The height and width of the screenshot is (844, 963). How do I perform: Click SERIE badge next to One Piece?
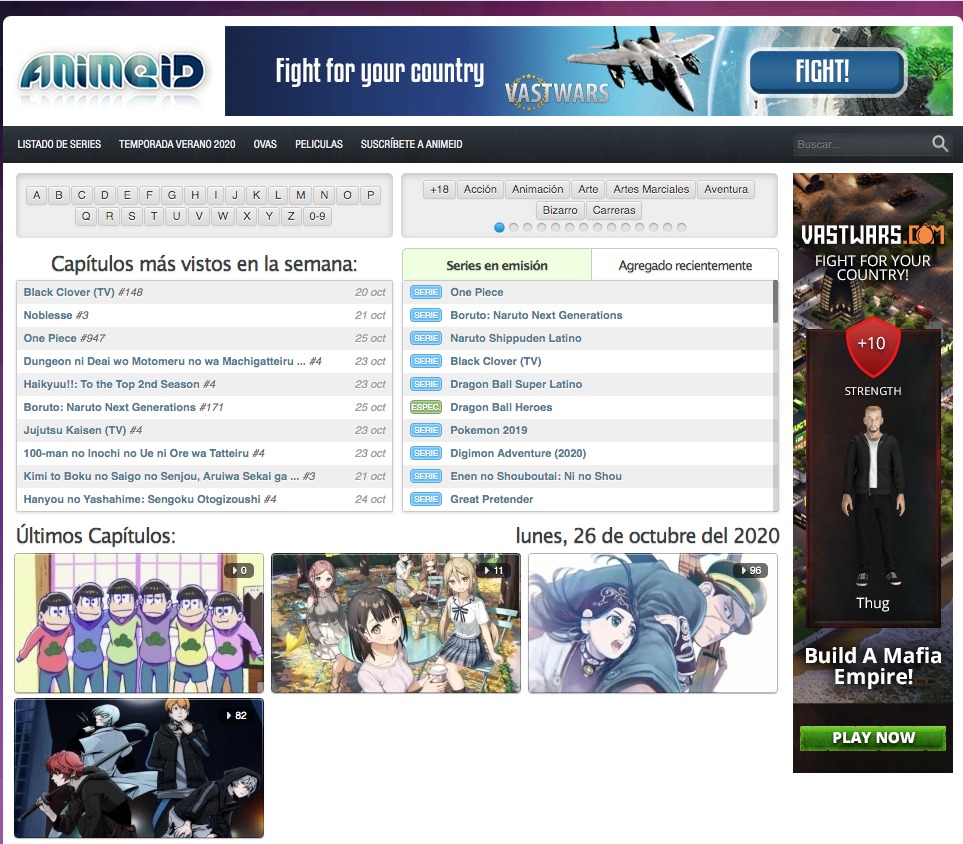click(x=426, y=292)
